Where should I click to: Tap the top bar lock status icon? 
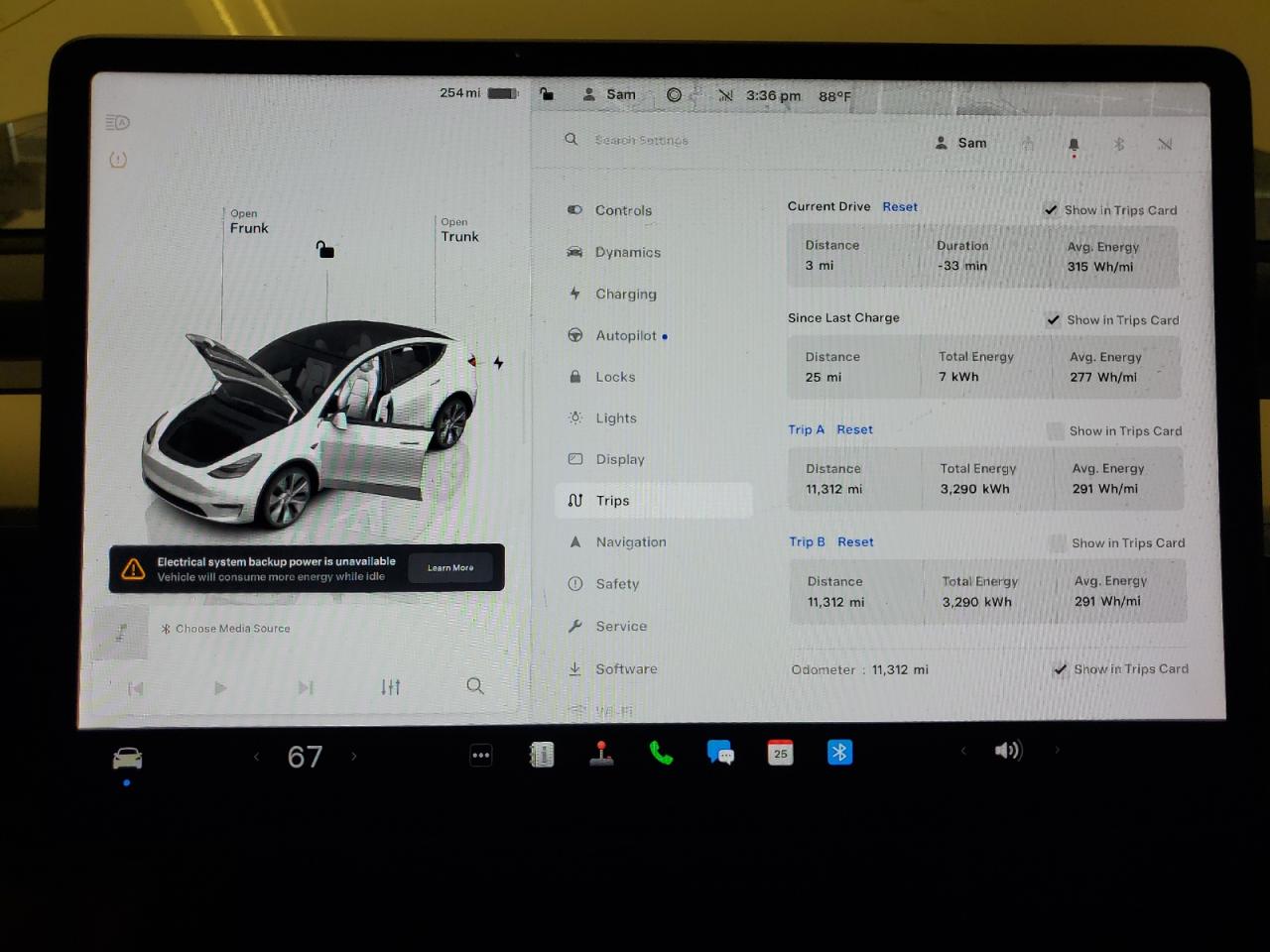547,94
